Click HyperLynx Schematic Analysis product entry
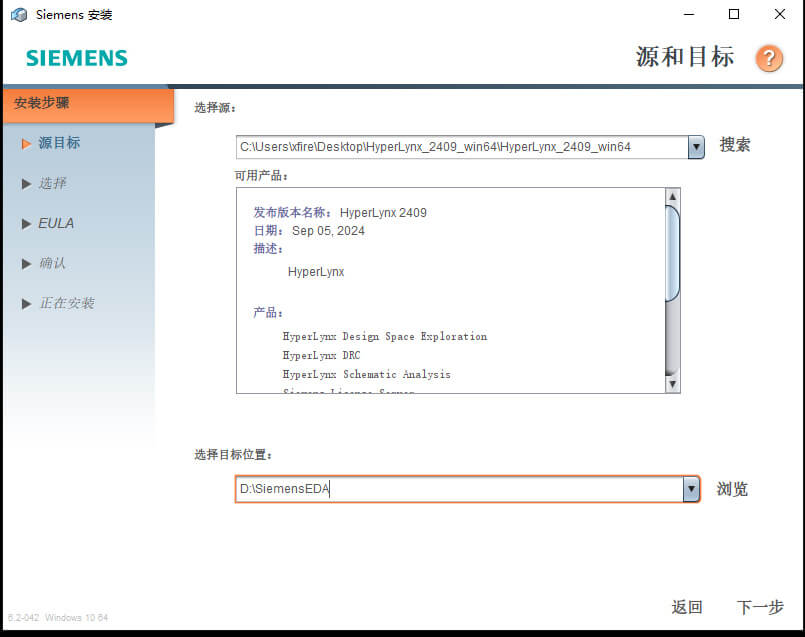Viewport: 805px width, 637px height. (x=367, y=374)
